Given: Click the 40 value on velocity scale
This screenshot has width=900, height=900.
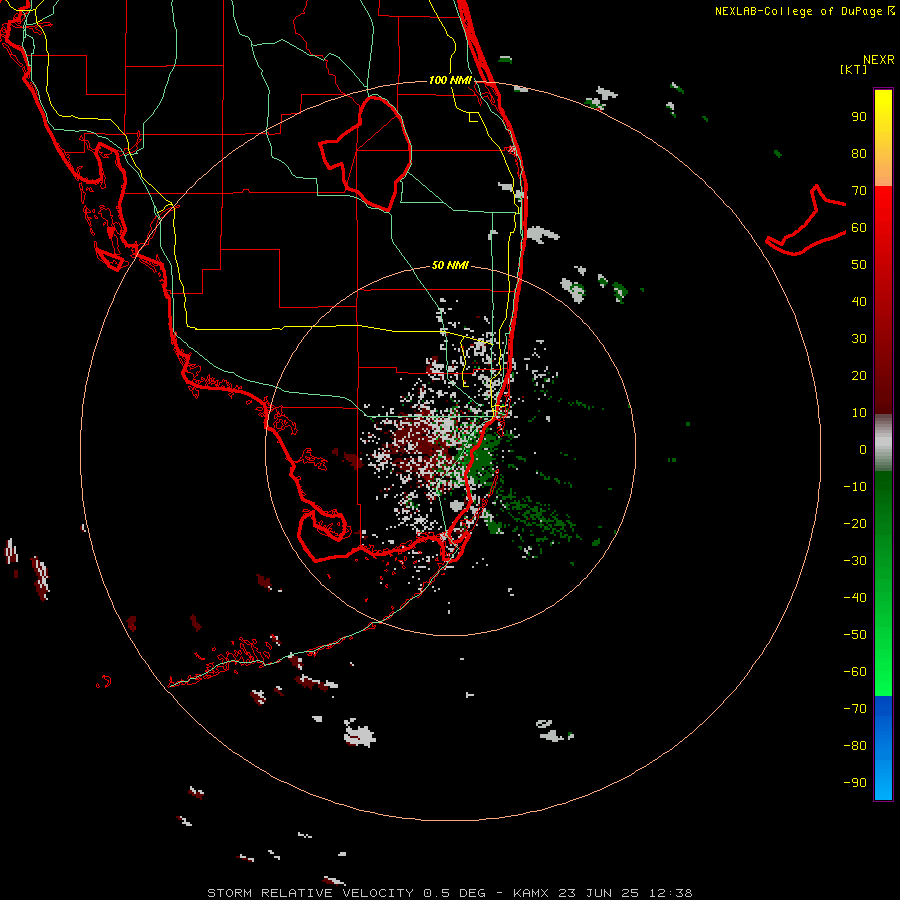Looking at the screenshot, I should tap(859, 302).
